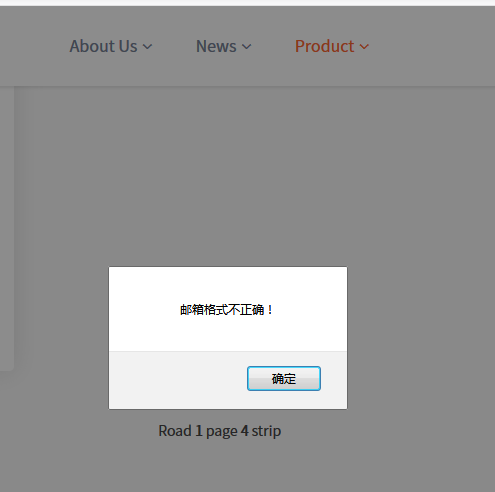Open the News menu
Image resolution: width=495 pixels, height=492 pixels.
223,46
